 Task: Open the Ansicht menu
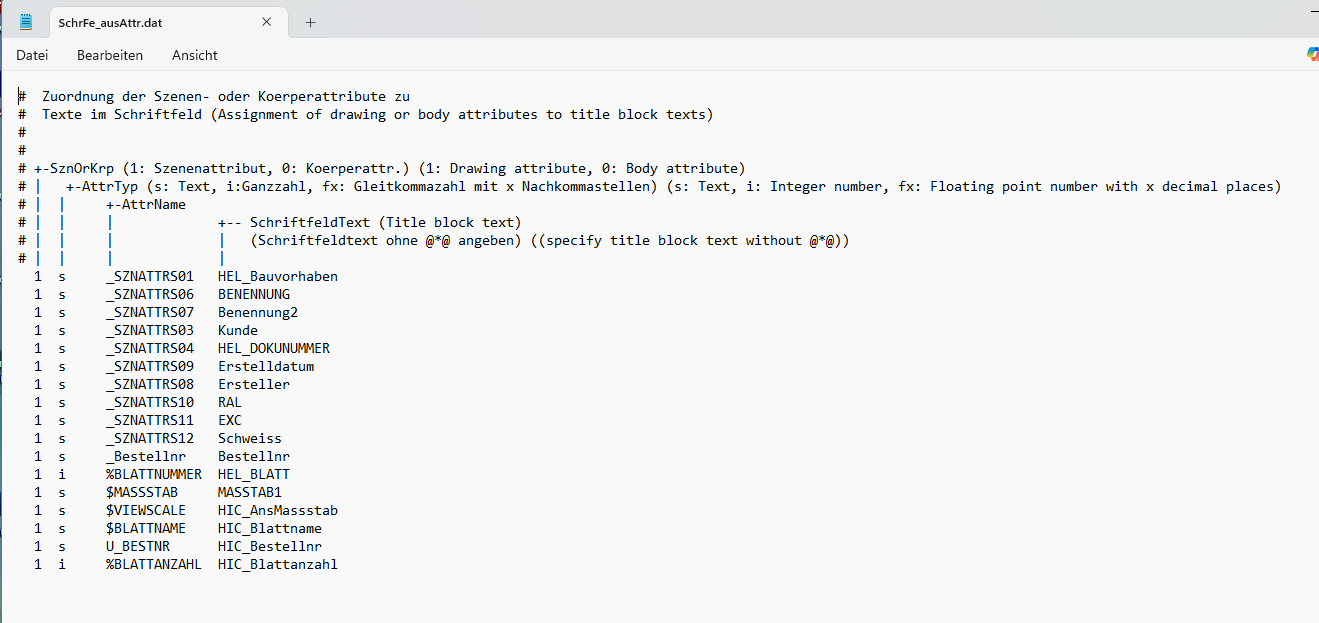click(x=194, y=55)
